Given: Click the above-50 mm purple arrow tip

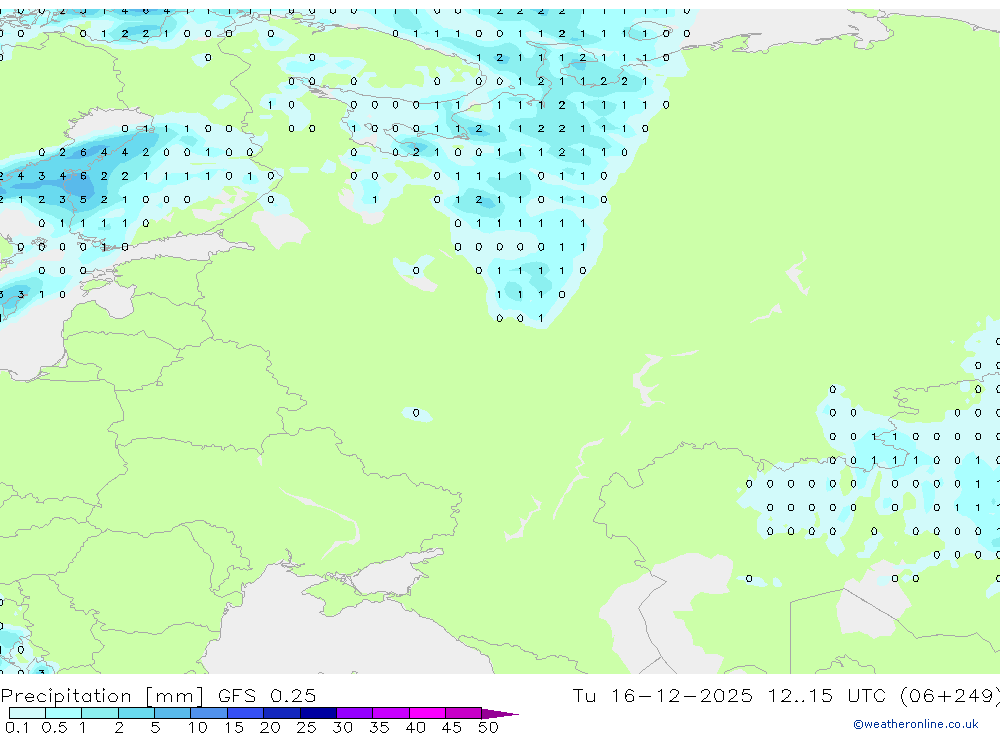Looking at the screenshot, I should (500, 713).
